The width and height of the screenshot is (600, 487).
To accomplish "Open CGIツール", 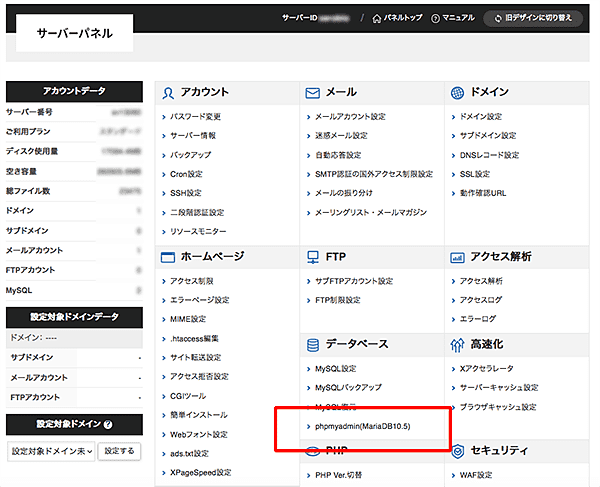I will (188, 396).
